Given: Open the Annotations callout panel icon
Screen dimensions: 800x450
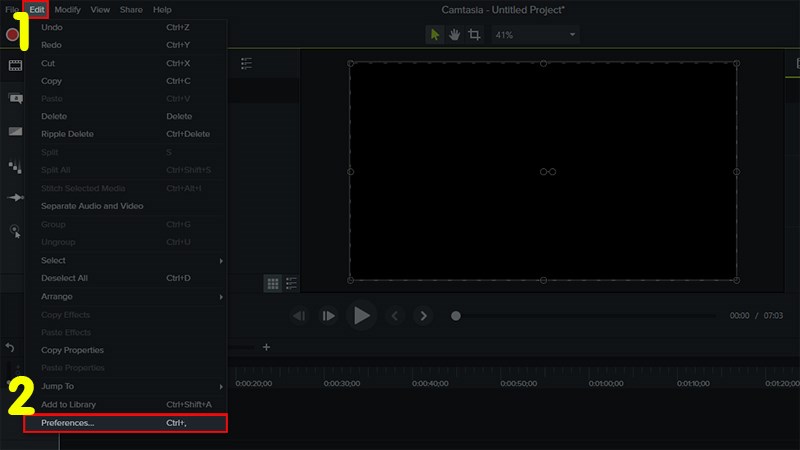Looking at the screenshot, I should (15, 98).
